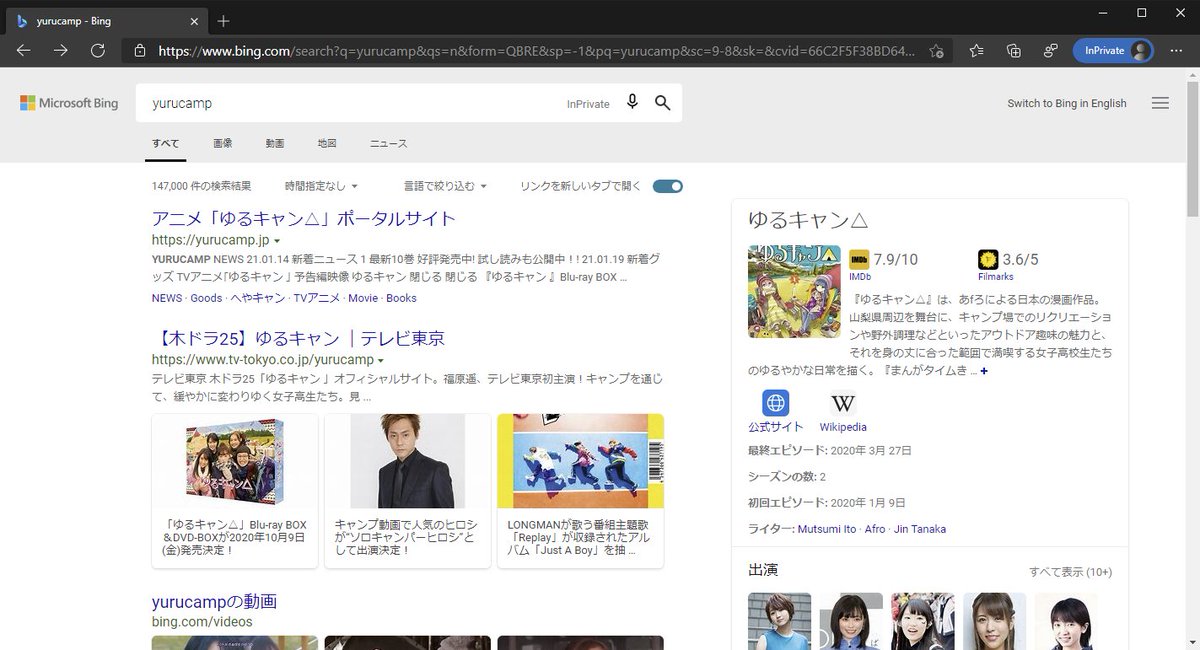This screenshot has height=650, width=1200.
Task: Go back with the browser back arrow
Action: click(23, 50)
